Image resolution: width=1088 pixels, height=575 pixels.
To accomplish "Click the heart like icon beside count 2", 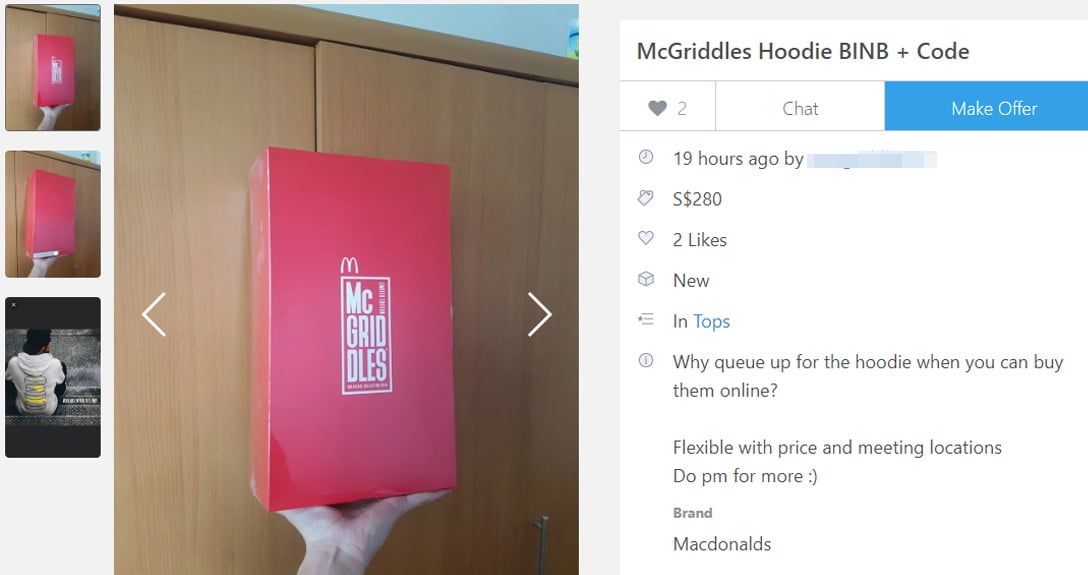I will tap(657, 108).
